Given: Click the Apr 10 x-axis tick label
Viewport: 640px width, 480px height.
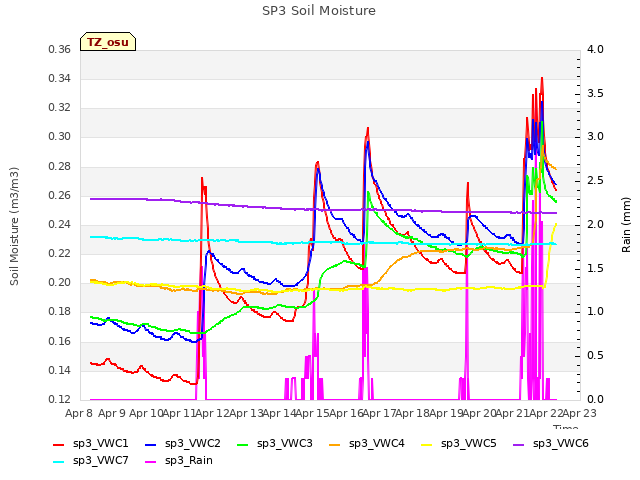Looking at the screenshot, I should tap(146, 413).
